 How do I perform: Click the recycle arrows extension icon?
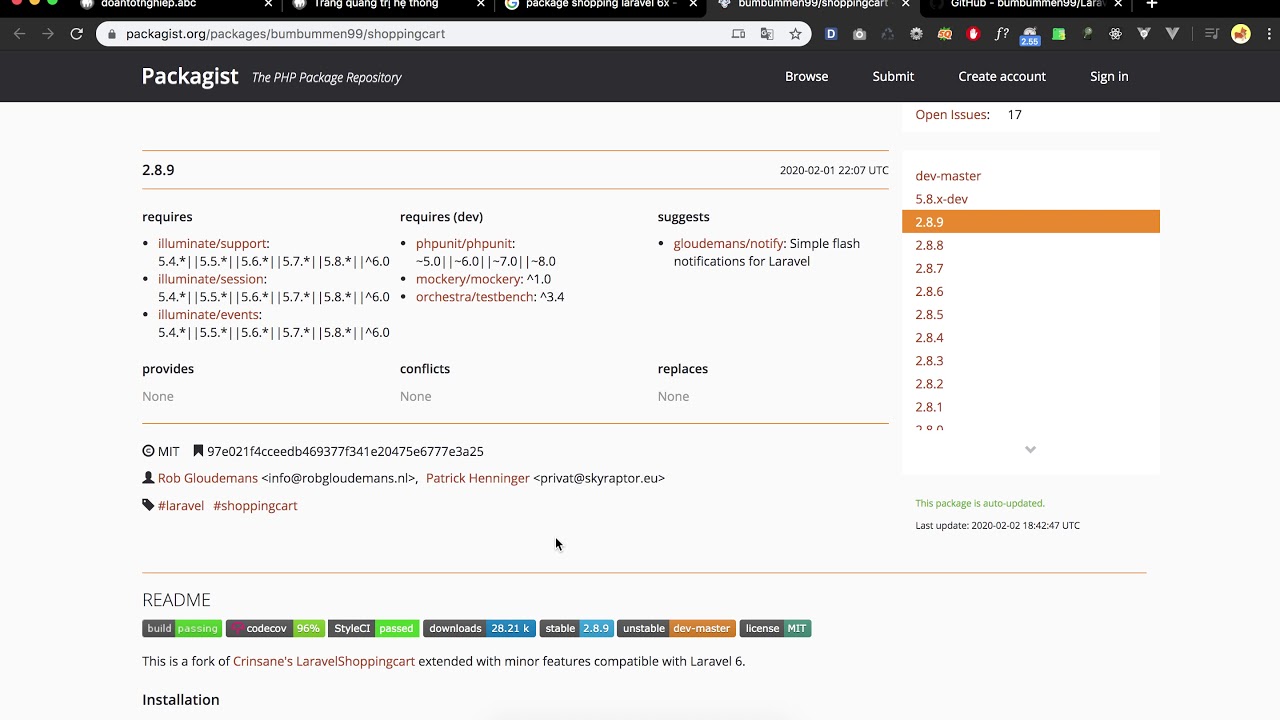tap(887, 34)
